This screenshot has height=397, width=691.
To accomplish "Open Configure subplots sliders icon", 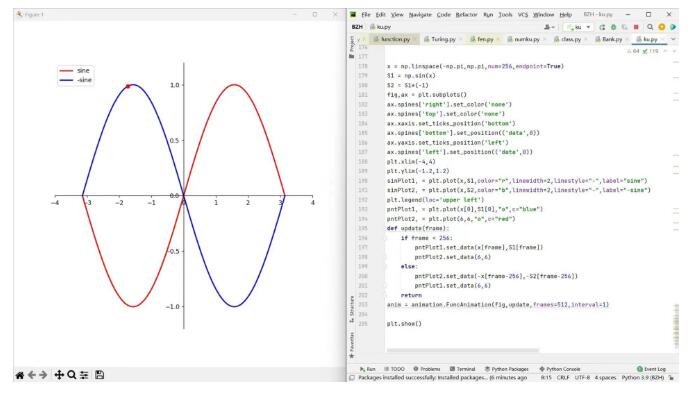I will click(84, 375).
